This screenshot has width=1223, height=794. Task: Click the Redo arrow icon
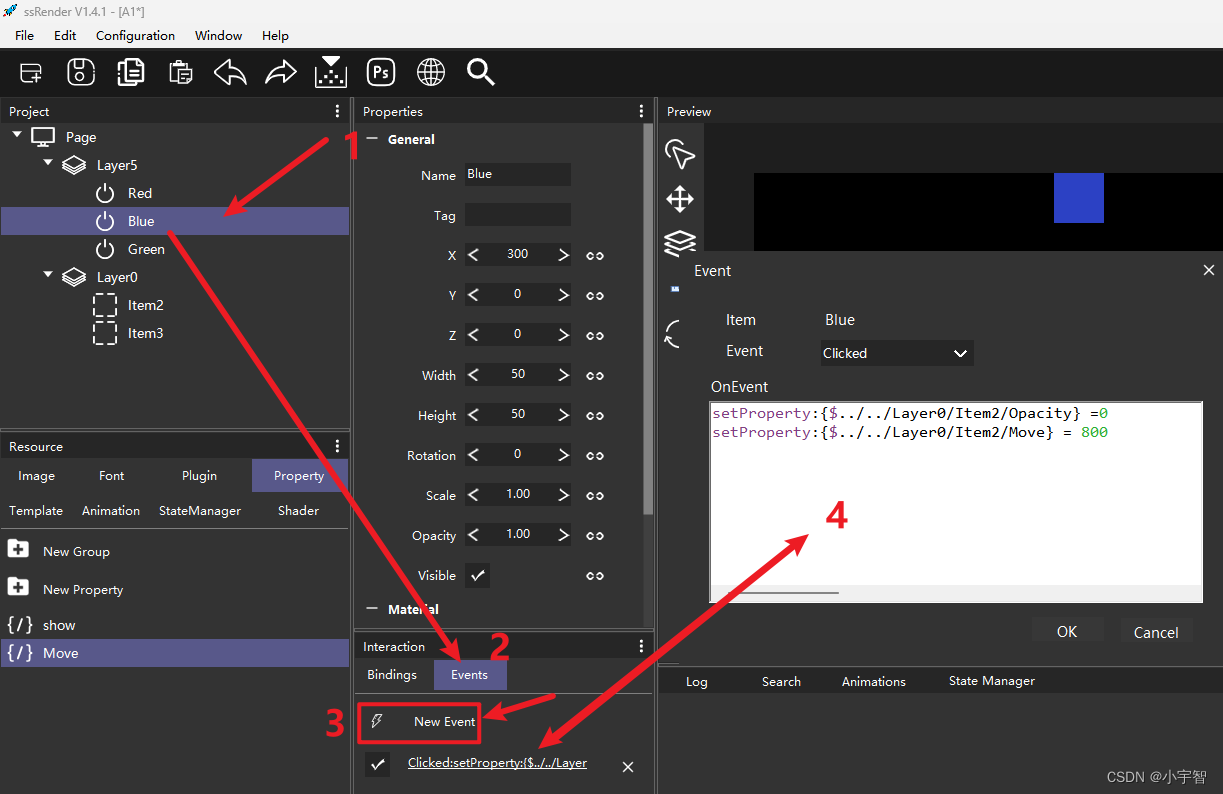tap(280, 71)
